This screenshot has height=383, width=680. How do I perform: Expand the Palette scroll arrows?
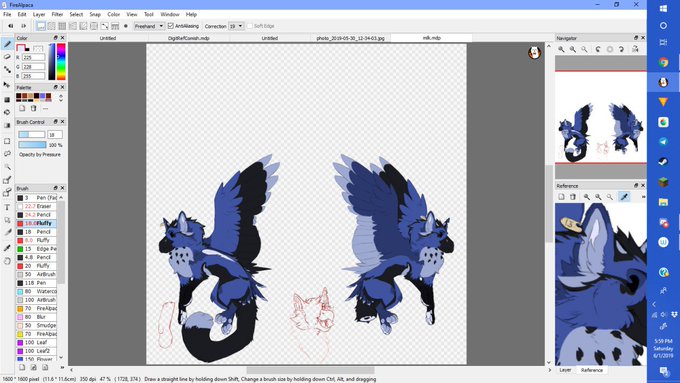point(61,98)
